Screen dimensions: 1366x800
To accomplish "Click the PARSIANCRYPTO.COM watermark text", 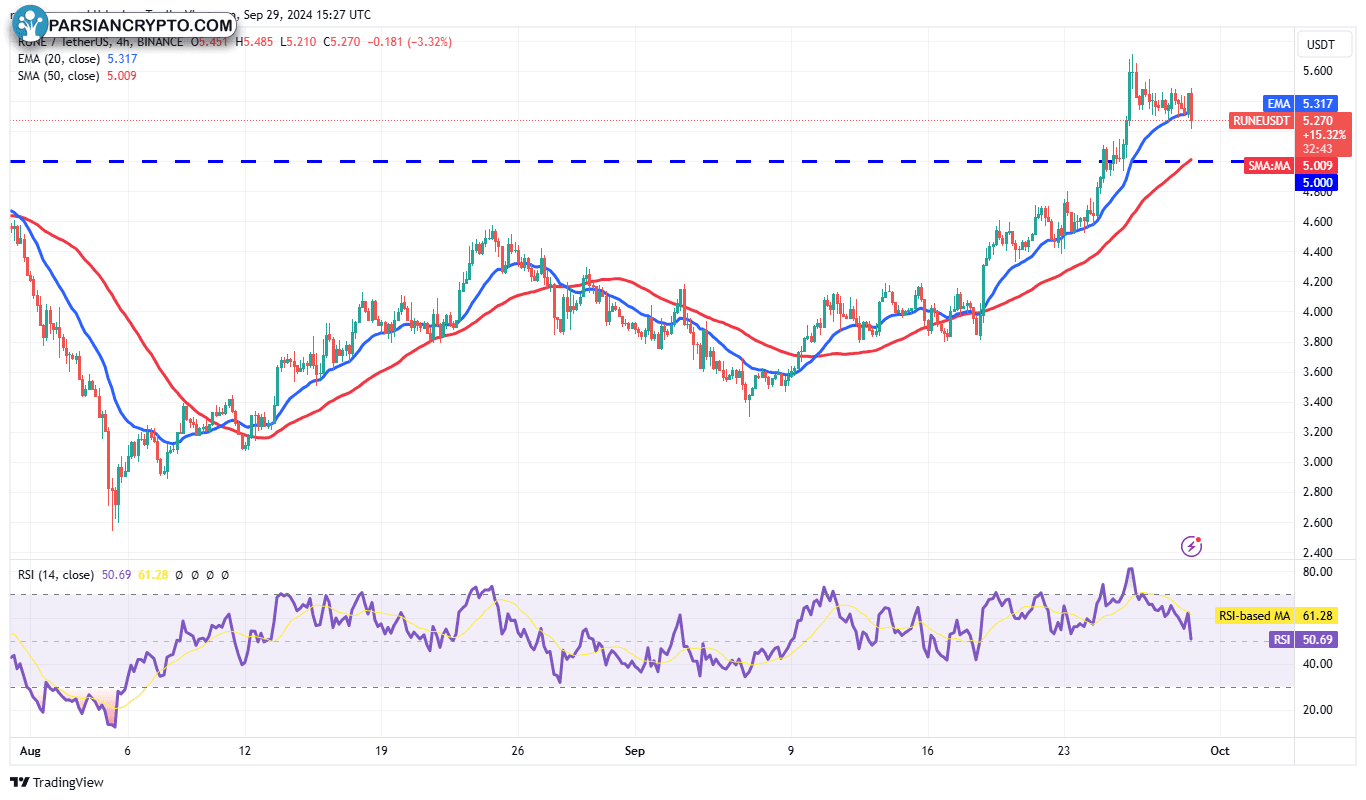I will [140, 24].
